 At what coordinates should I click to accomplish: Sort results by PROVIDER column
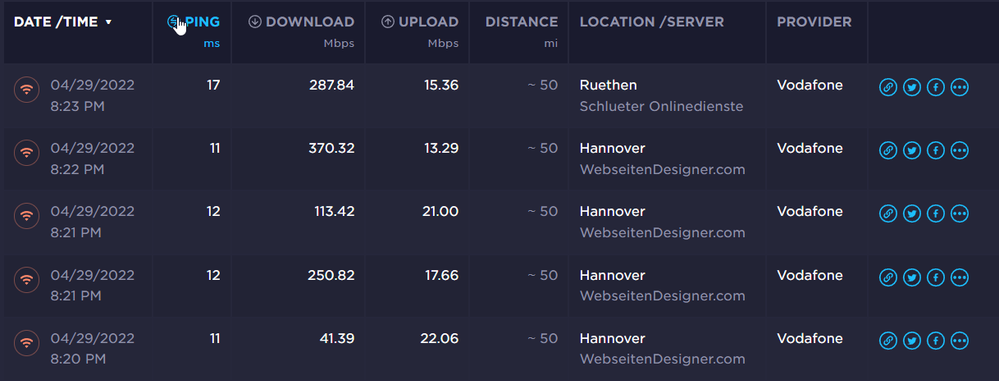[x=814, y=22]
